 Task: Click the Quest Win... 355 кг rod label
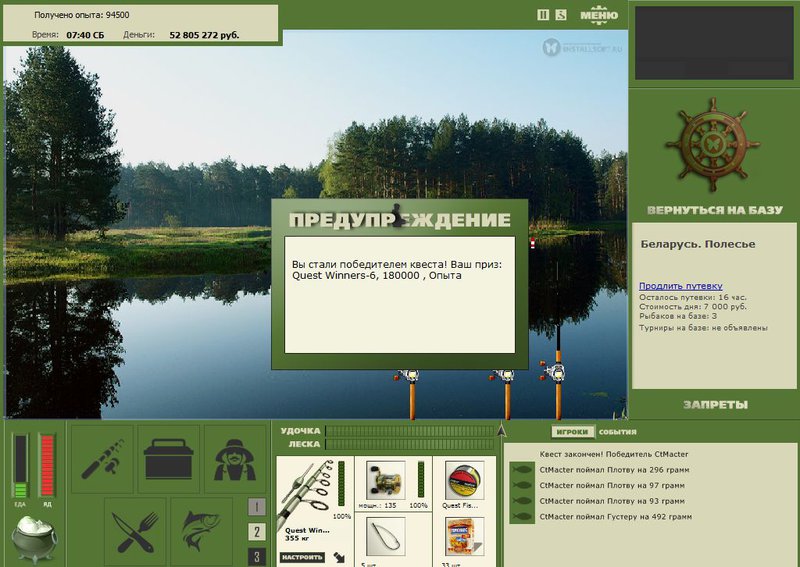307,534
